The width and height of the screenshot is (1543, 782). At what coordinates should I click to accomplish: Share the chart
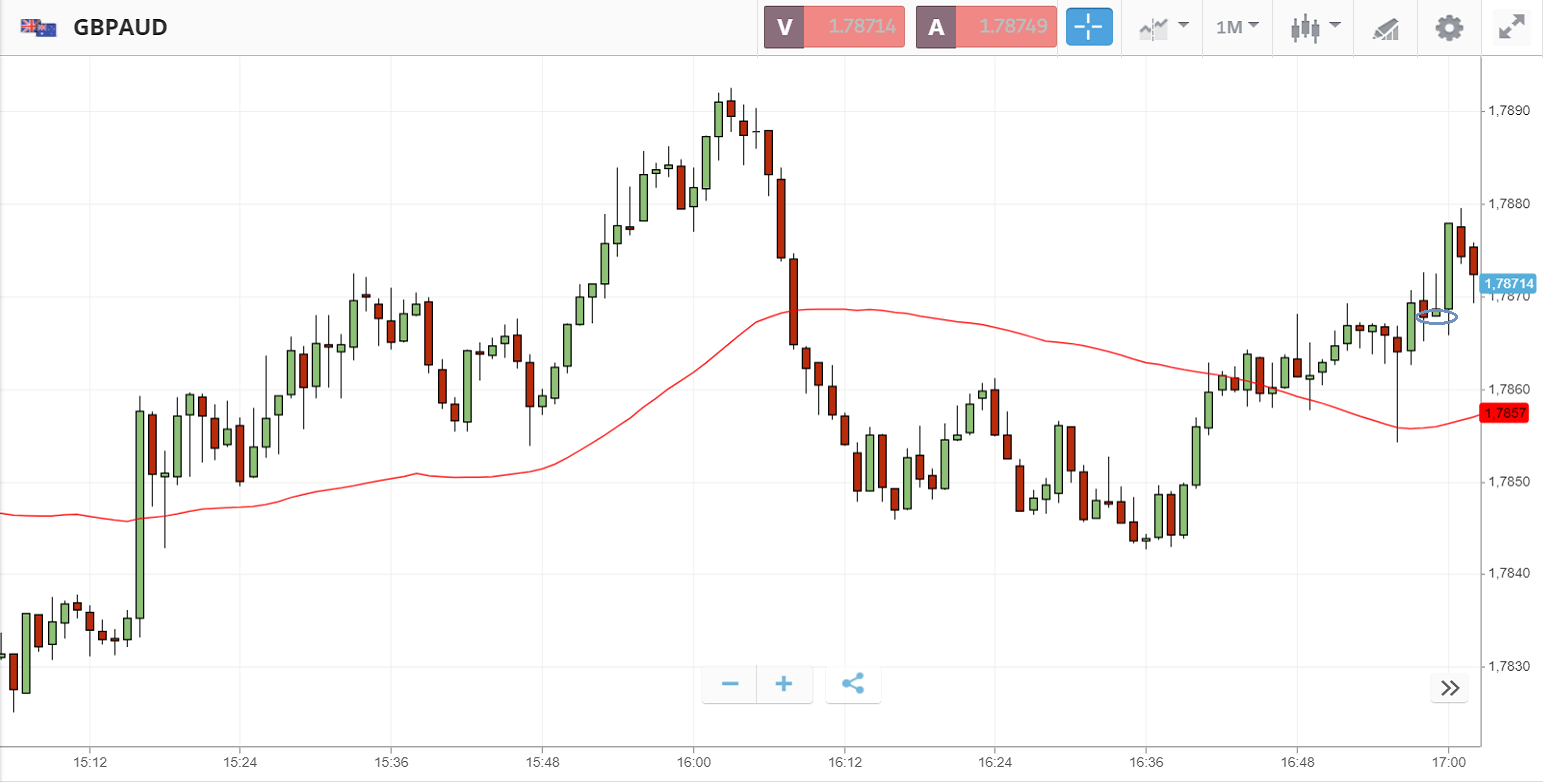[853, 684]
